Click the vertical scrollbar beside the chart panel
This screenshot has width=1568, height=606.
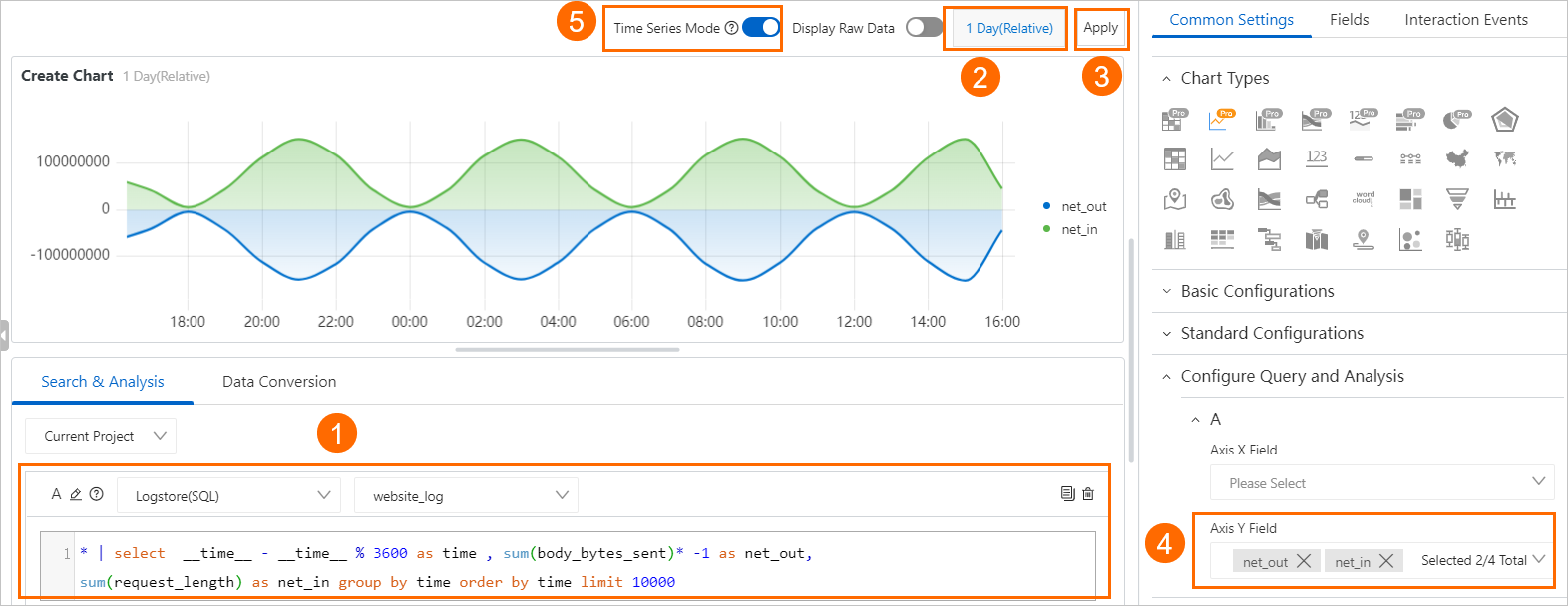(x=1131, y=351)
